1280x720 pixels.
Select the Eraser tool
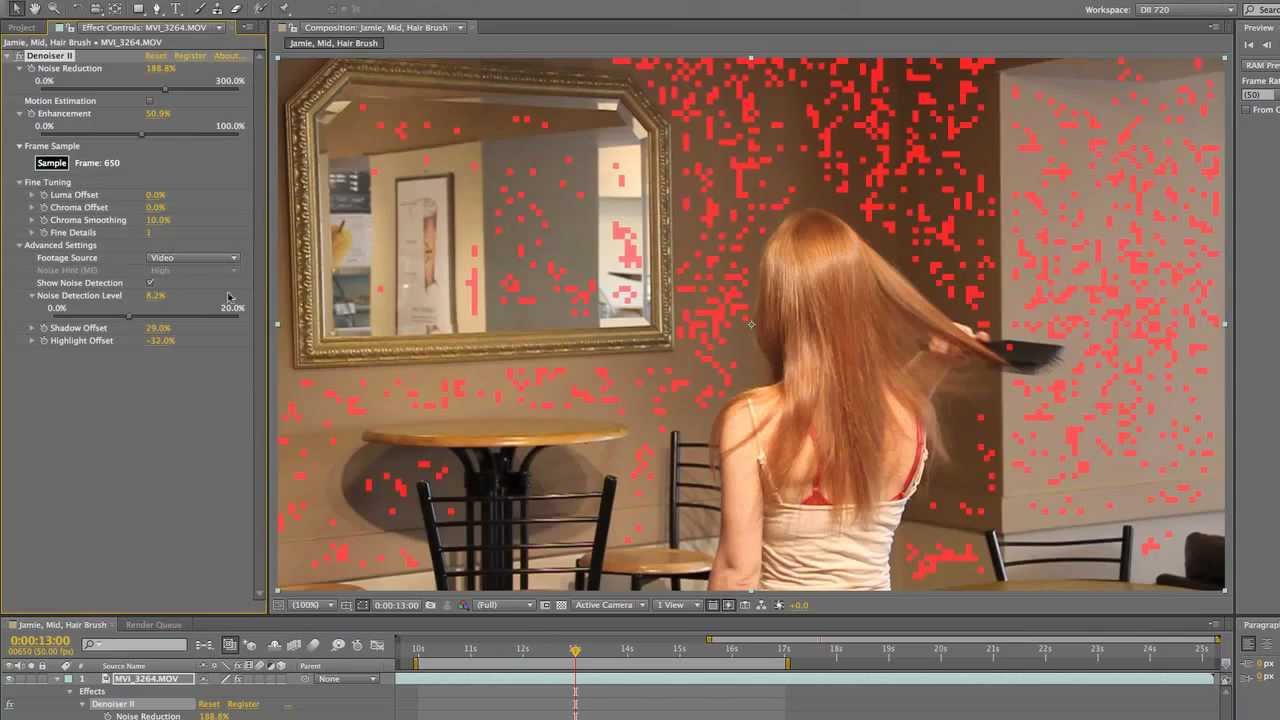point(237,8)
